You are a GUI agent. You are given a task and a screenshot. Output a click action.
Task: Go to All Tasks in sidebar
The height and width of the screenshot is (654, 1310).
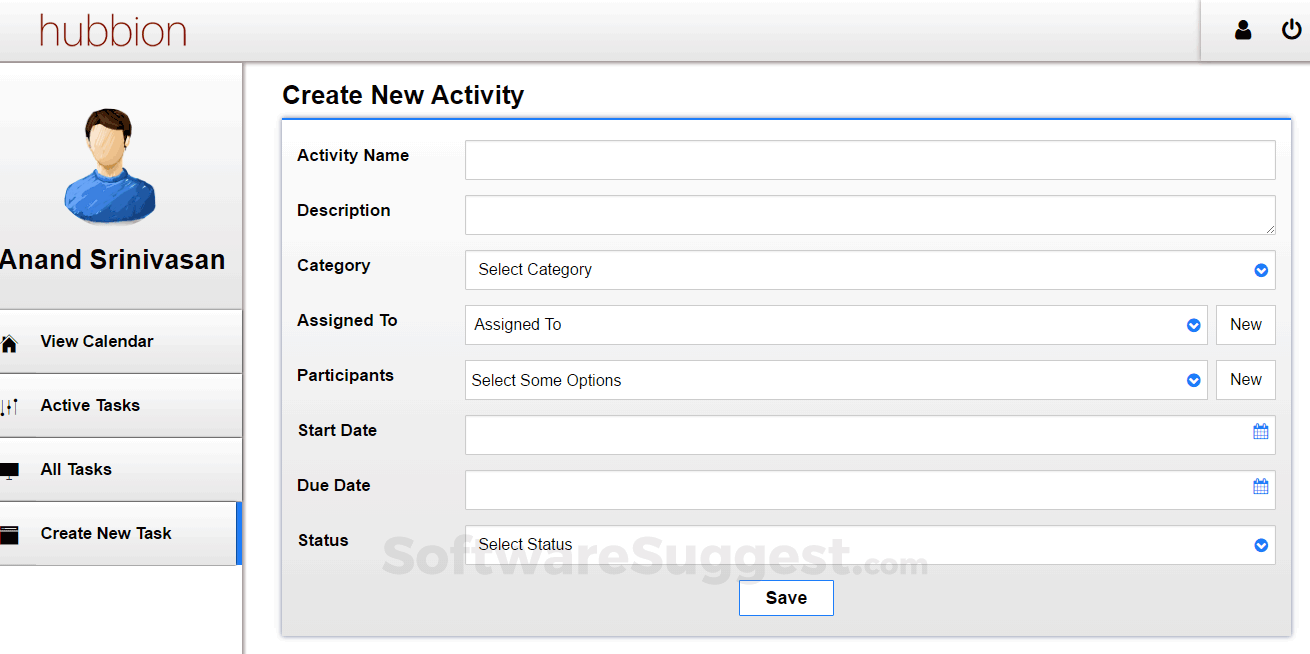point(76,470)
